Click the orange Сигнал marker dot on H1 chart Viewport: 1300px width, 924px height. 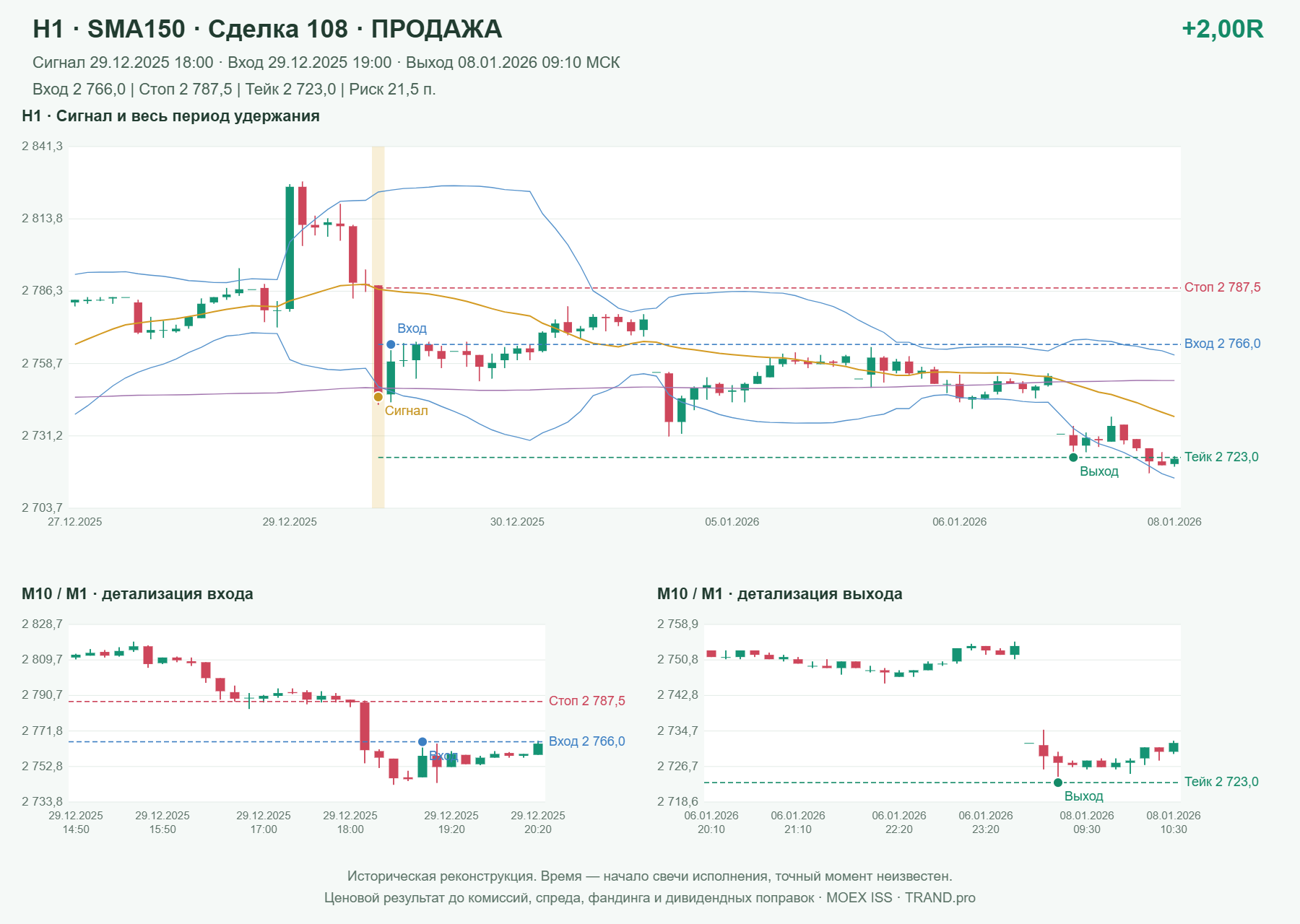(378, 397)
